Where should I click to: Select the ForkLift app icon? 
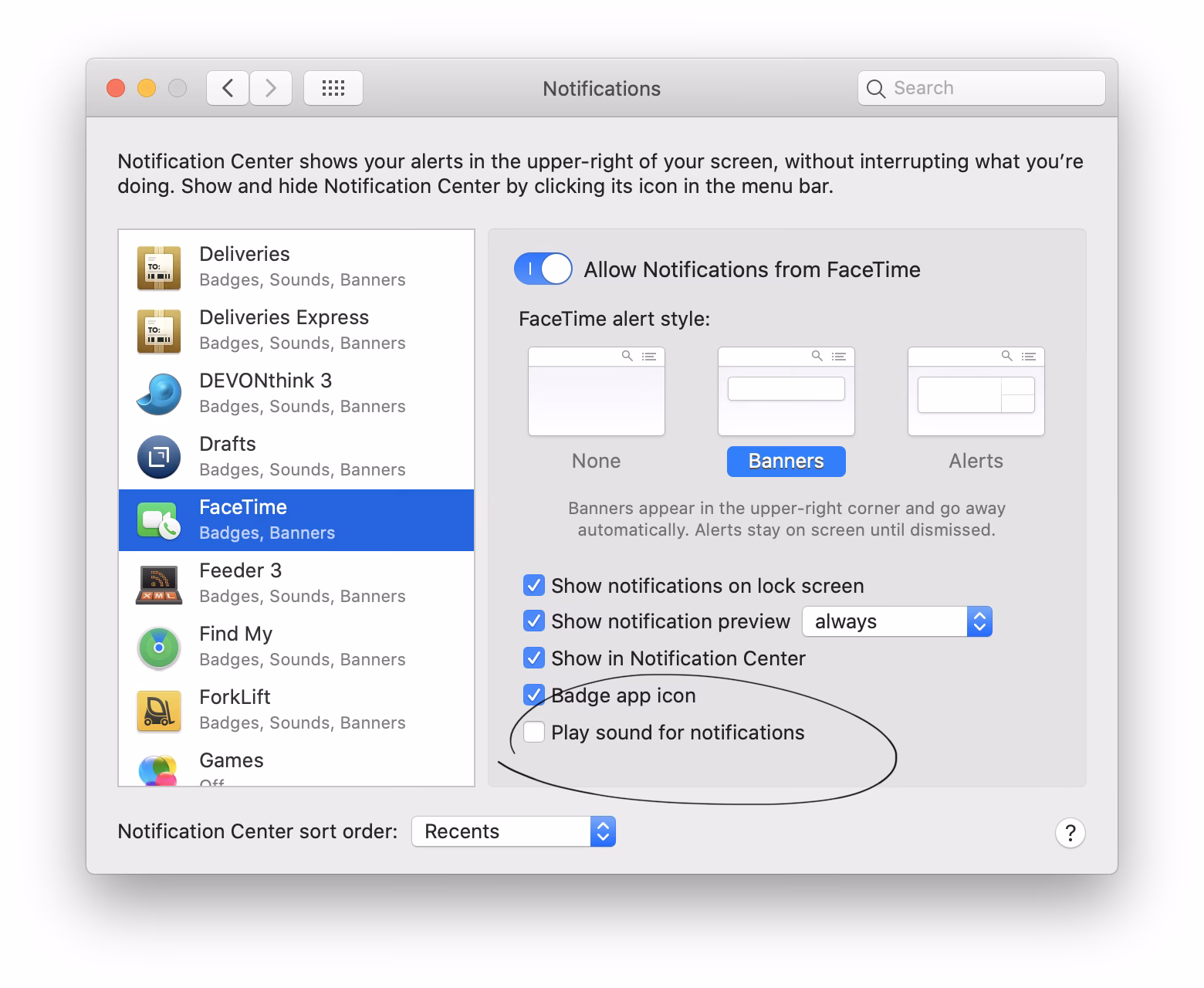(x=158, y=710)
